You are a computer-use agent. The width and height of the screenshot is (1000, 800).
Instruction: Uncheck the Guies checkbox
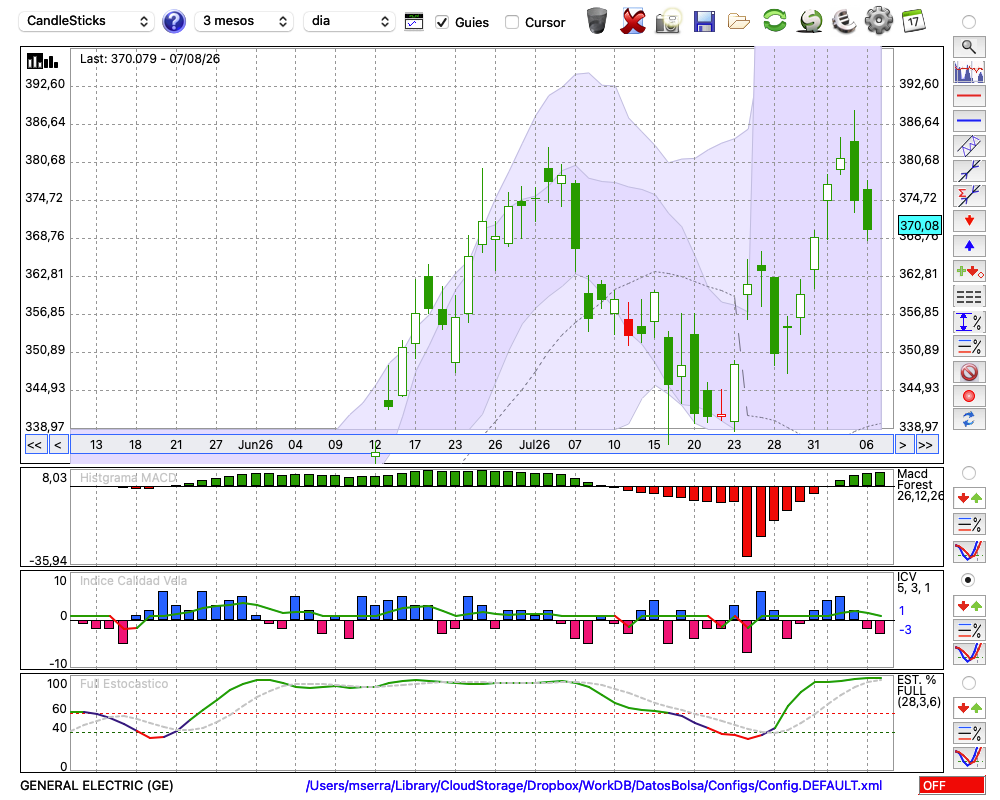(x=441, y=22)
